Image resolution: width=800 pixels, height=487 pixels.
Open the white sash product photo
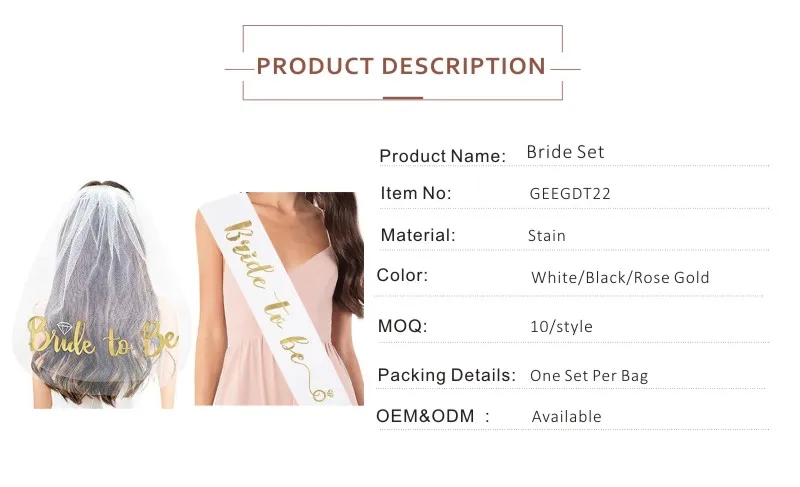pyautogui.click(x=278, y=298)
